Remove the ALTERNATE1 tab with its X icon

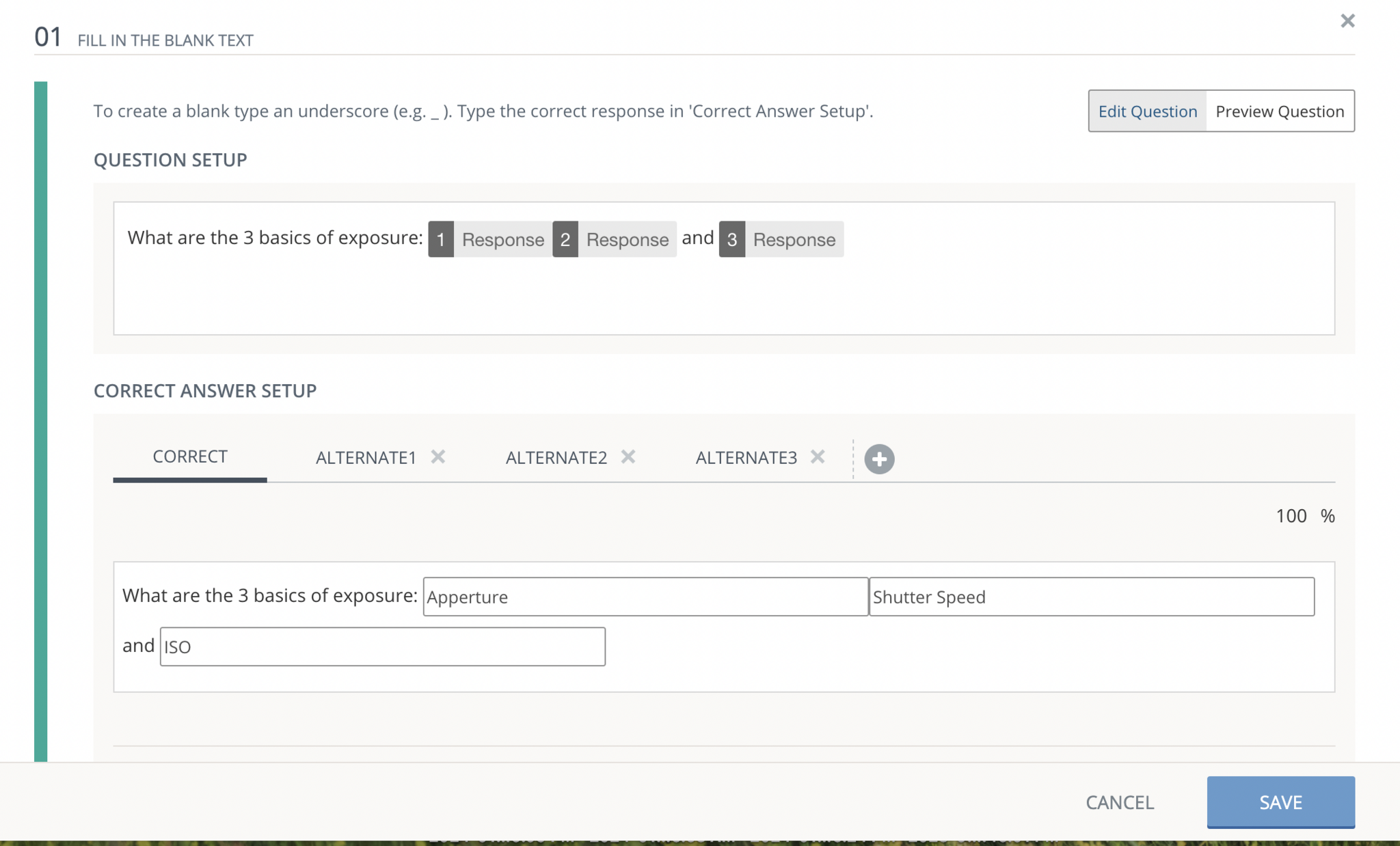coord(438,456)
